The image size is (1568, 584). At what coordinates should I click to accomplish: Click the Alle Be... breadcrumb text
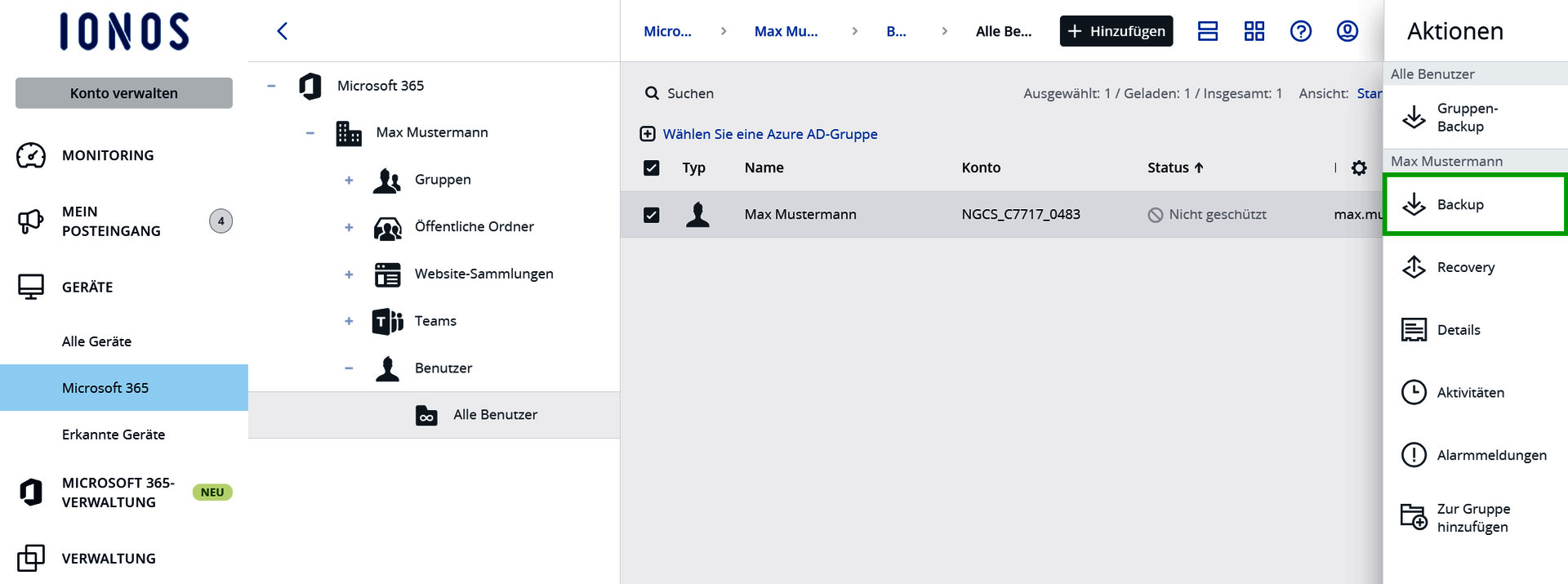pyautogui.click(x=1004, y=31)
